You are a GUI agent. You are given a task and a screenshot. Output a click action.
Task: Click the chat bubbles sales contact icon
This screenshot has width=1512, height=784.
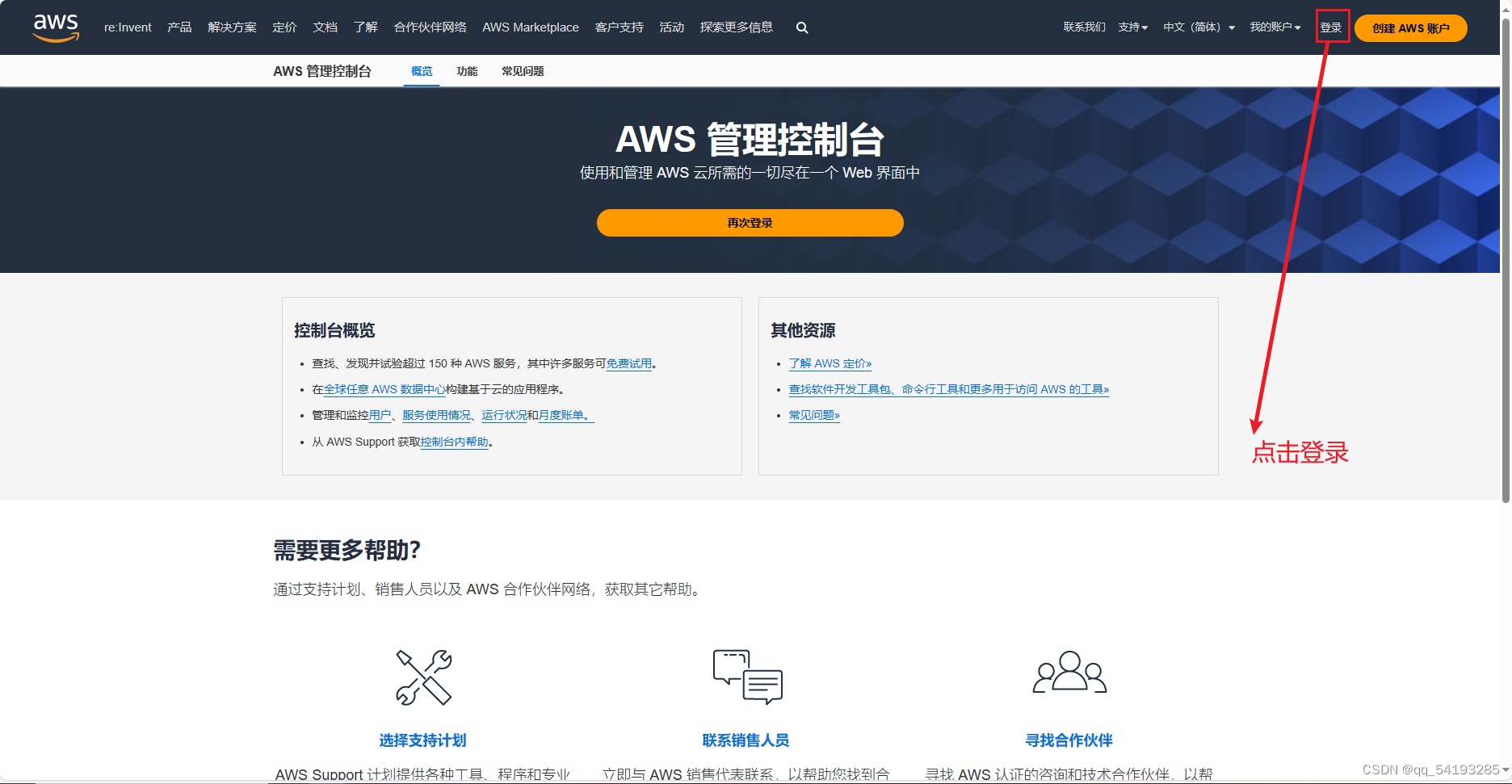pyautogui.click(x=747, y=677)
